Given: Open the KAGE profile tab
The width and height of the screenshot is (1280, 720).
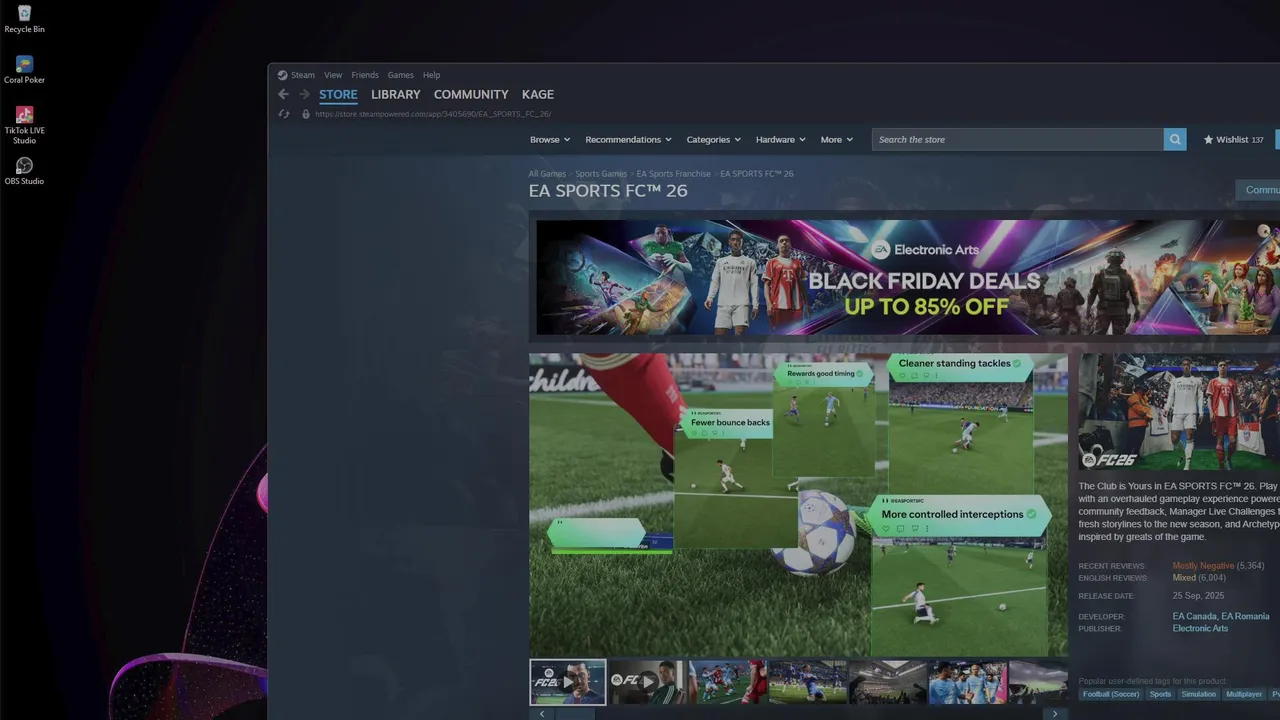Looking at the screenshot, I should [538, 95].
